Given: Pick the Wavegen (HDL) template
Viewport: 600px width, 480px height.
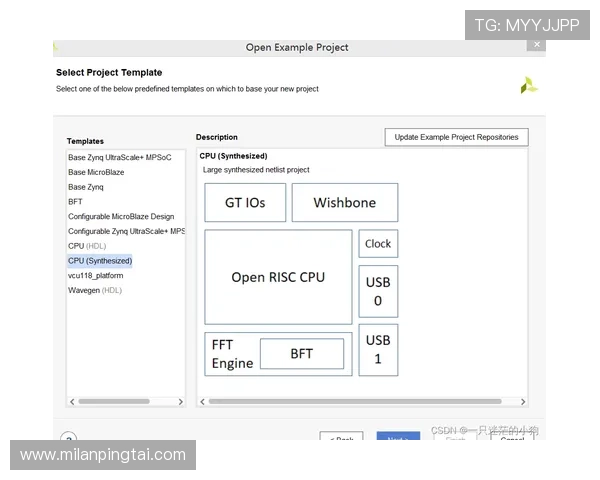Looking at the screenshot, I should (95, 290).
